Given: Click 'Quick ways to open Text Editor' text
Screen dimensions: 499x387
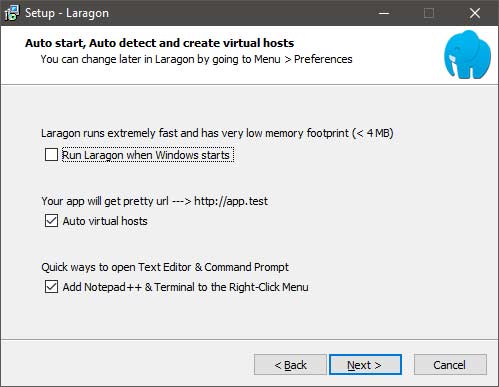Looking at the screenshot, I should 165,267.
